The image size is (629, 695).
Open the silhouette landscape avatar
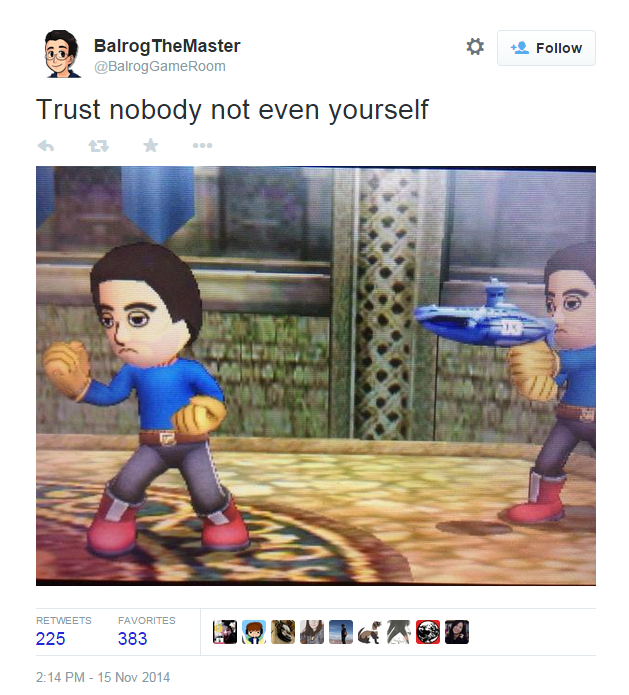(x=341, y=632)
